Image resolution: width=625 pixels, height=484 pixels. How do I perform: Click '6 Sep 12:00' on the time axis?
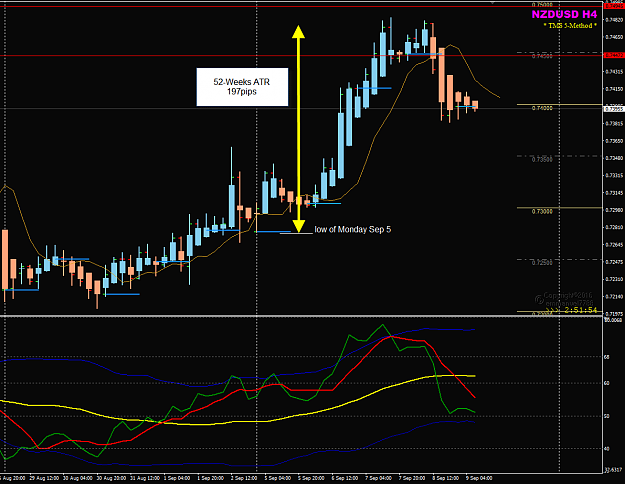(345, 478)
